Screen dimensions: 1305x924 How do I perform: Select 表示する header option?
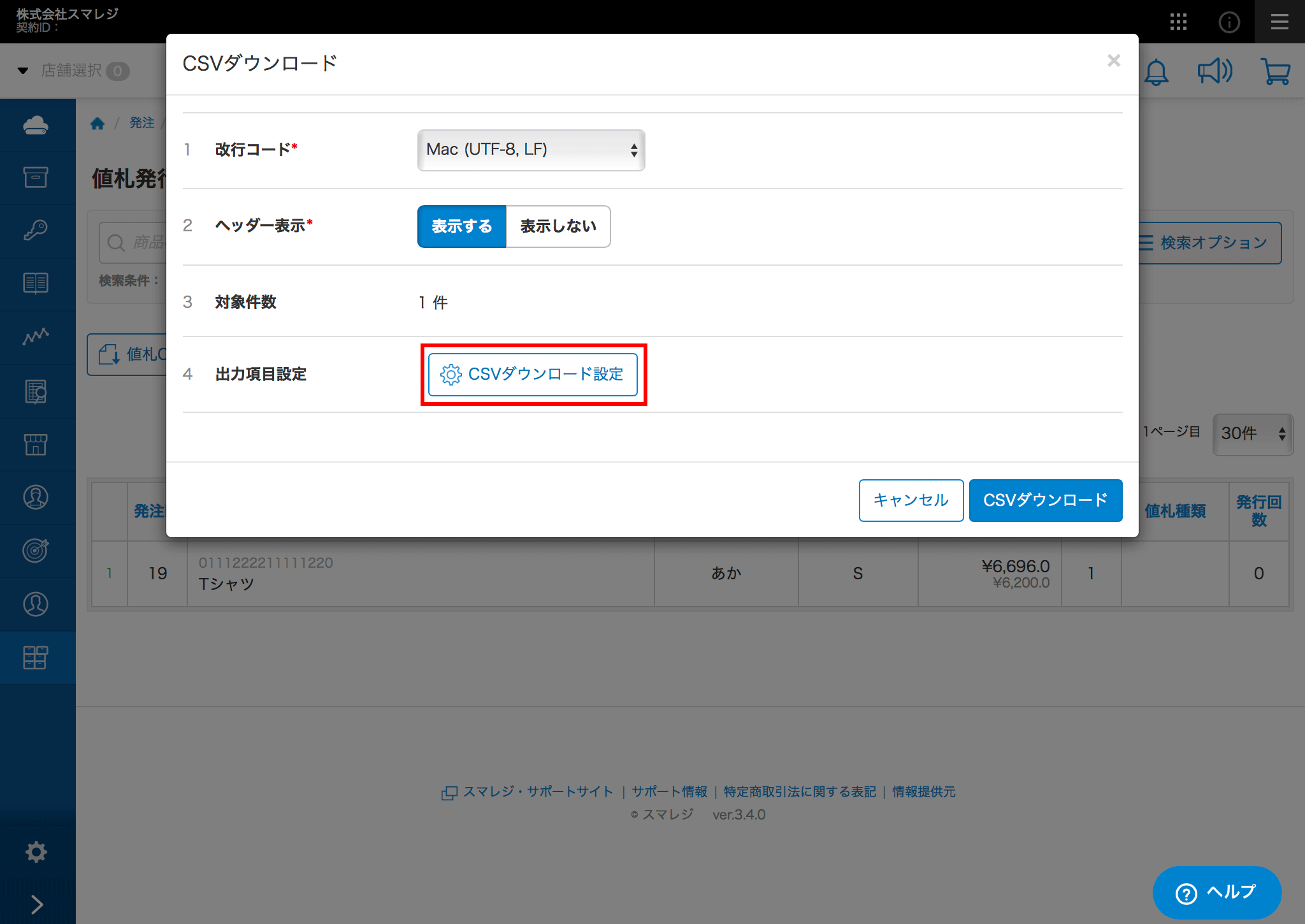click(461, 226)
